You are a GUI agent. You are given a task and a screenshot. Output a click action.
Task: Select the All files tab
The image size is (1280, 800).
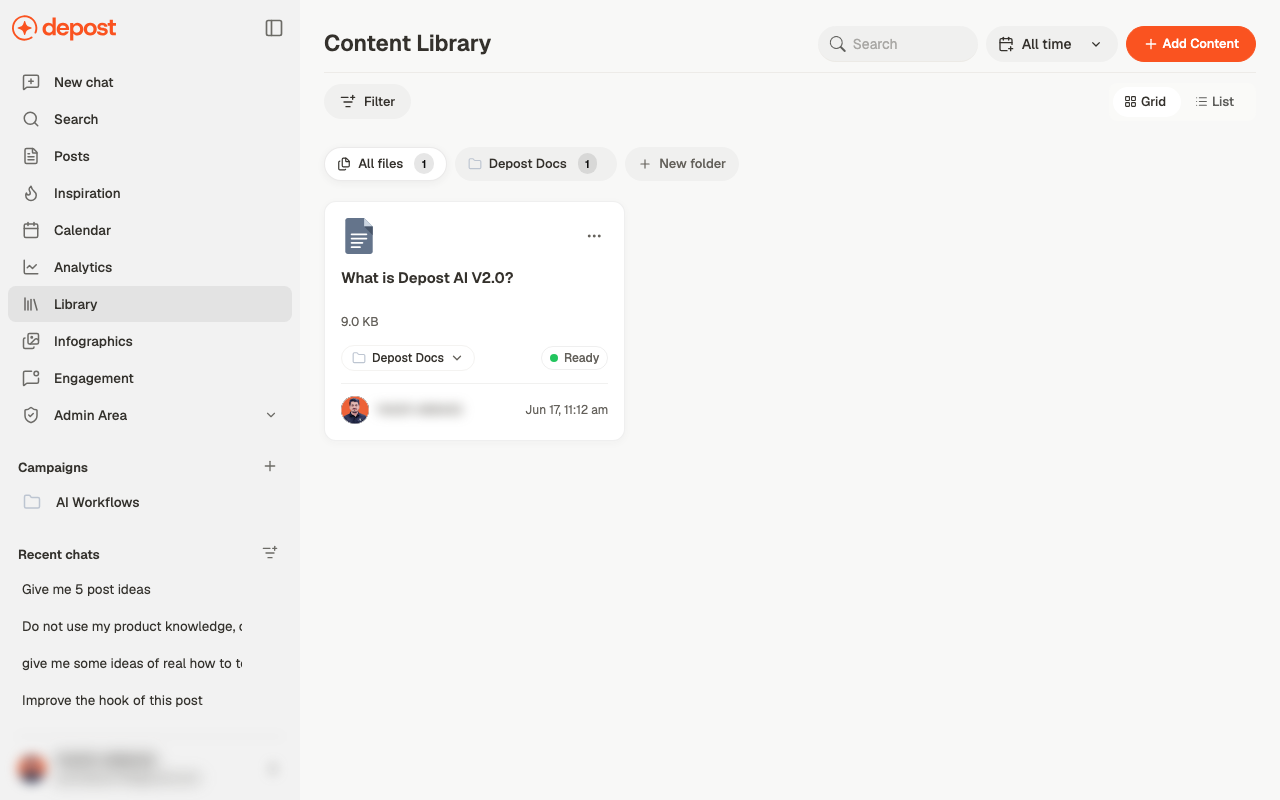[x=385, y=164]
